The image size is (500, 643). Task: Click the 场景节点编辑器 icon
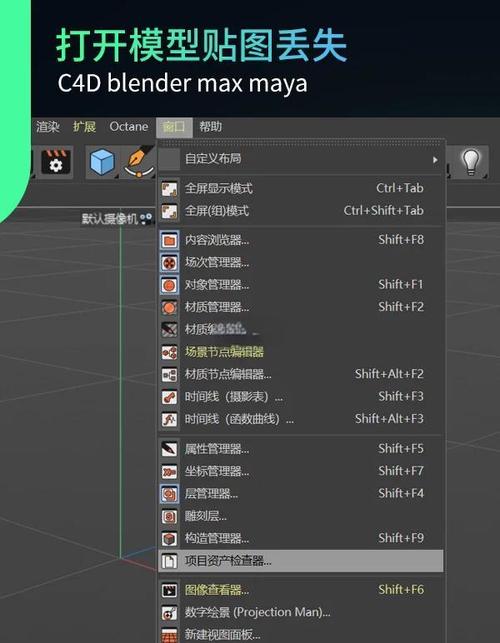click(x=169, y=352)
